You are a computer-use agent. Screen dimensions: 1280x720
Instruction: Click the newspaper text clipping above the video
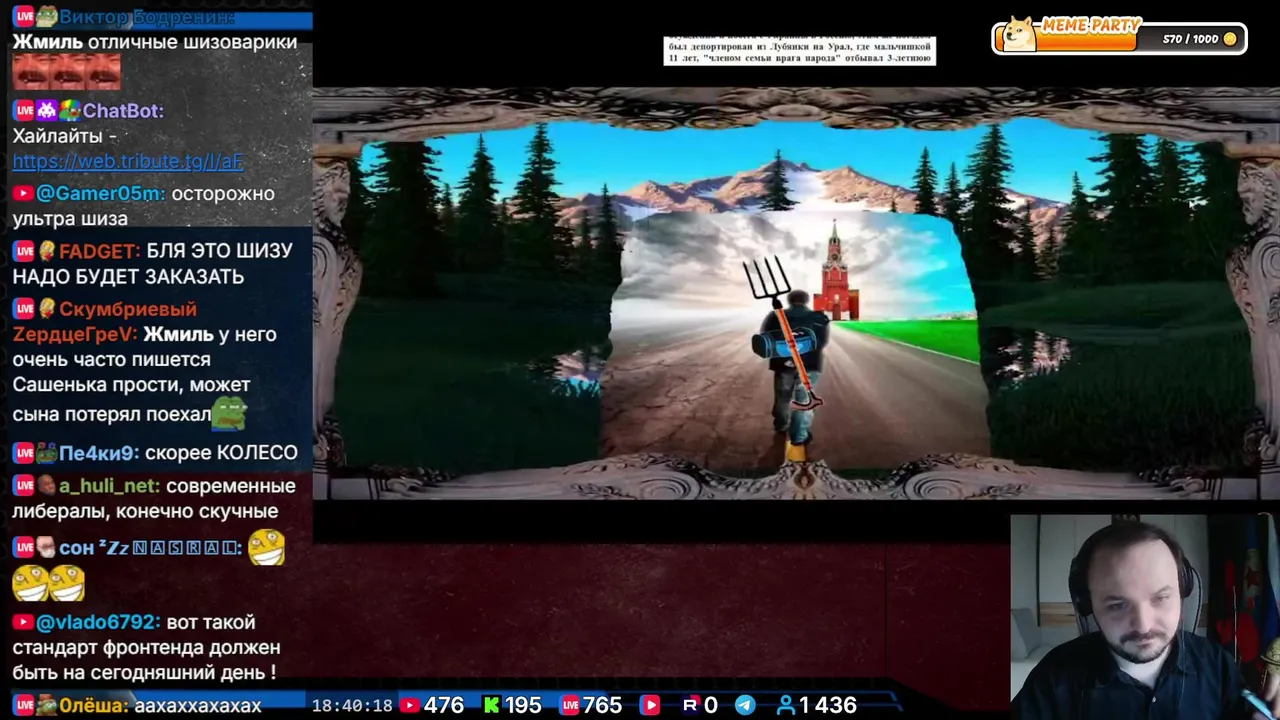799,50
